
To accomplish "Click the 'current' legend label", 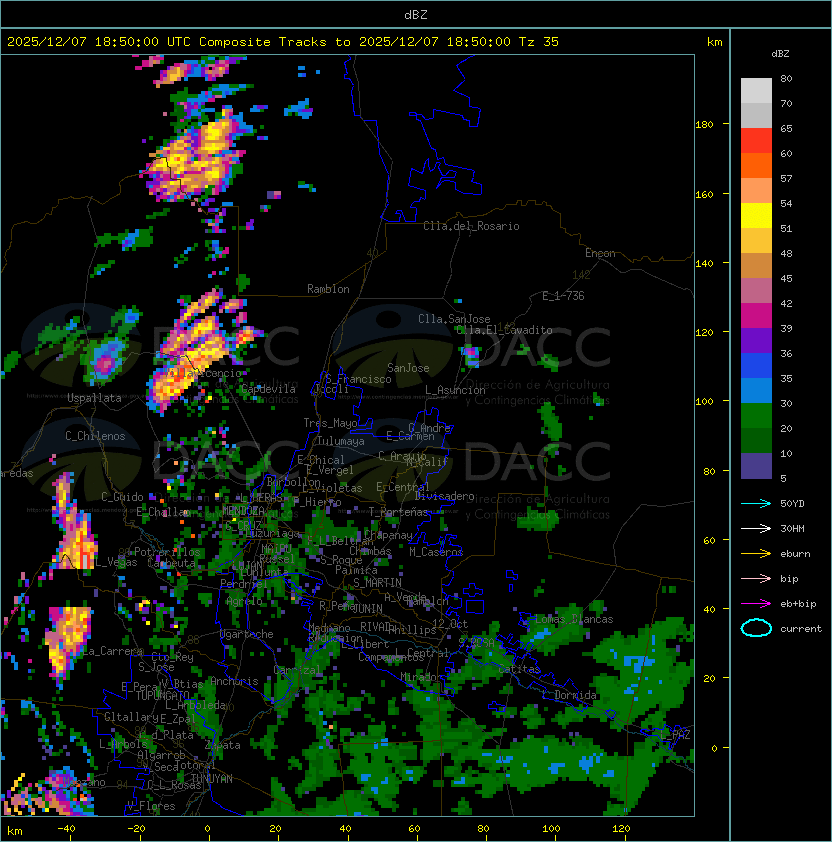I will click(801, 629).
